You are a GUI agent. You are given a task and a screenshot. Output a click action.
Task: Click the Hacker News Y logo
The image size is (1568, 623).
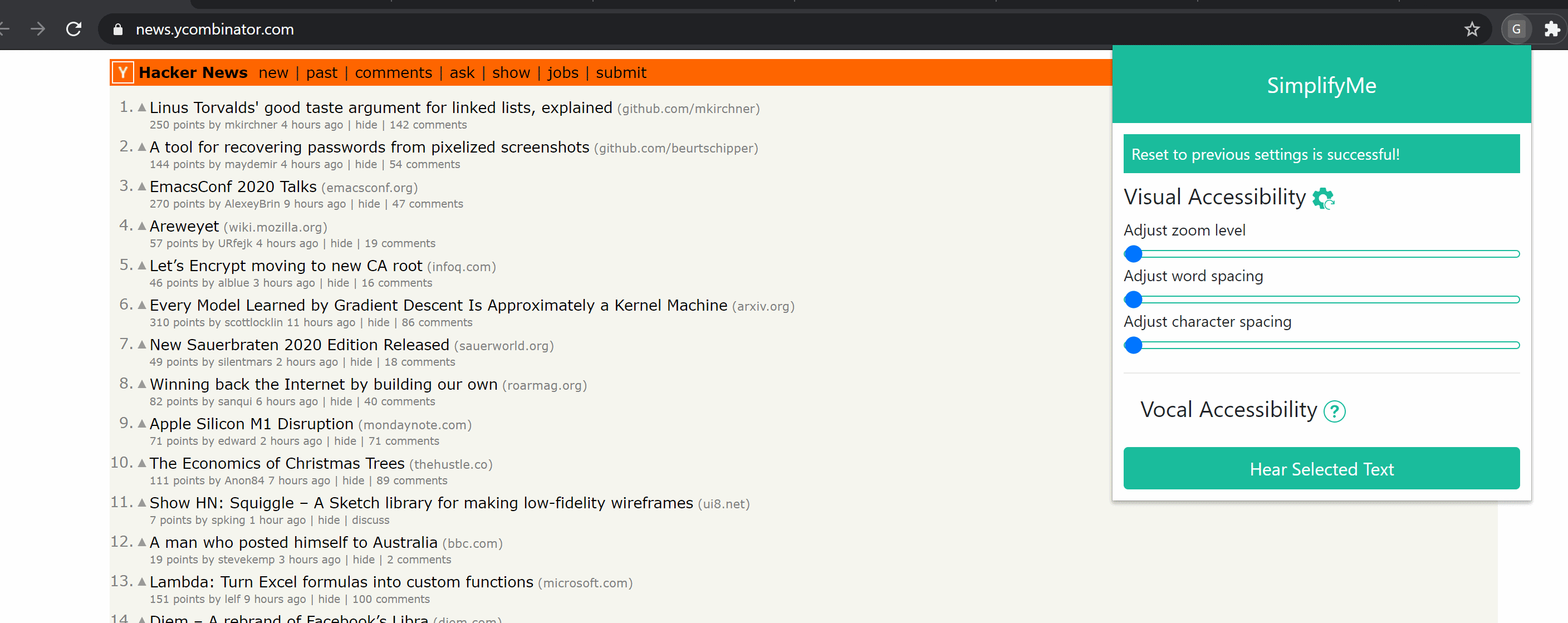[122, 72]
